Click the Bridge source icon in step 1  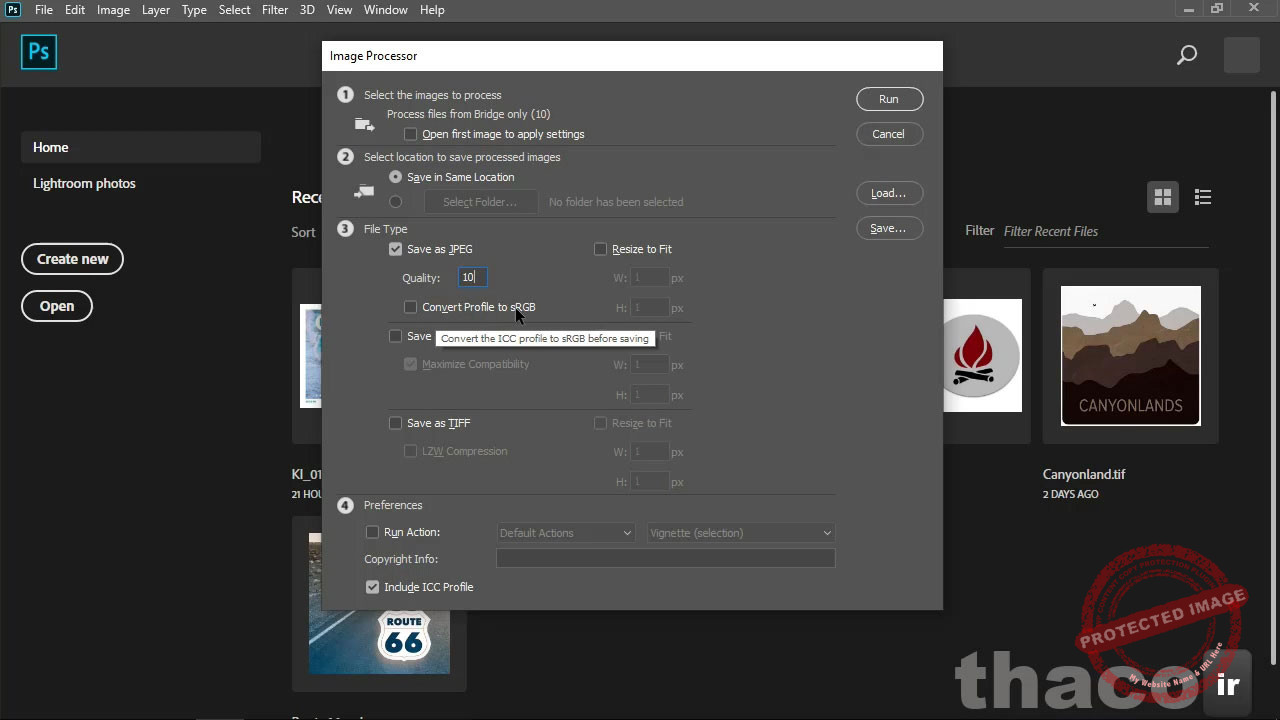click(364, 123)
